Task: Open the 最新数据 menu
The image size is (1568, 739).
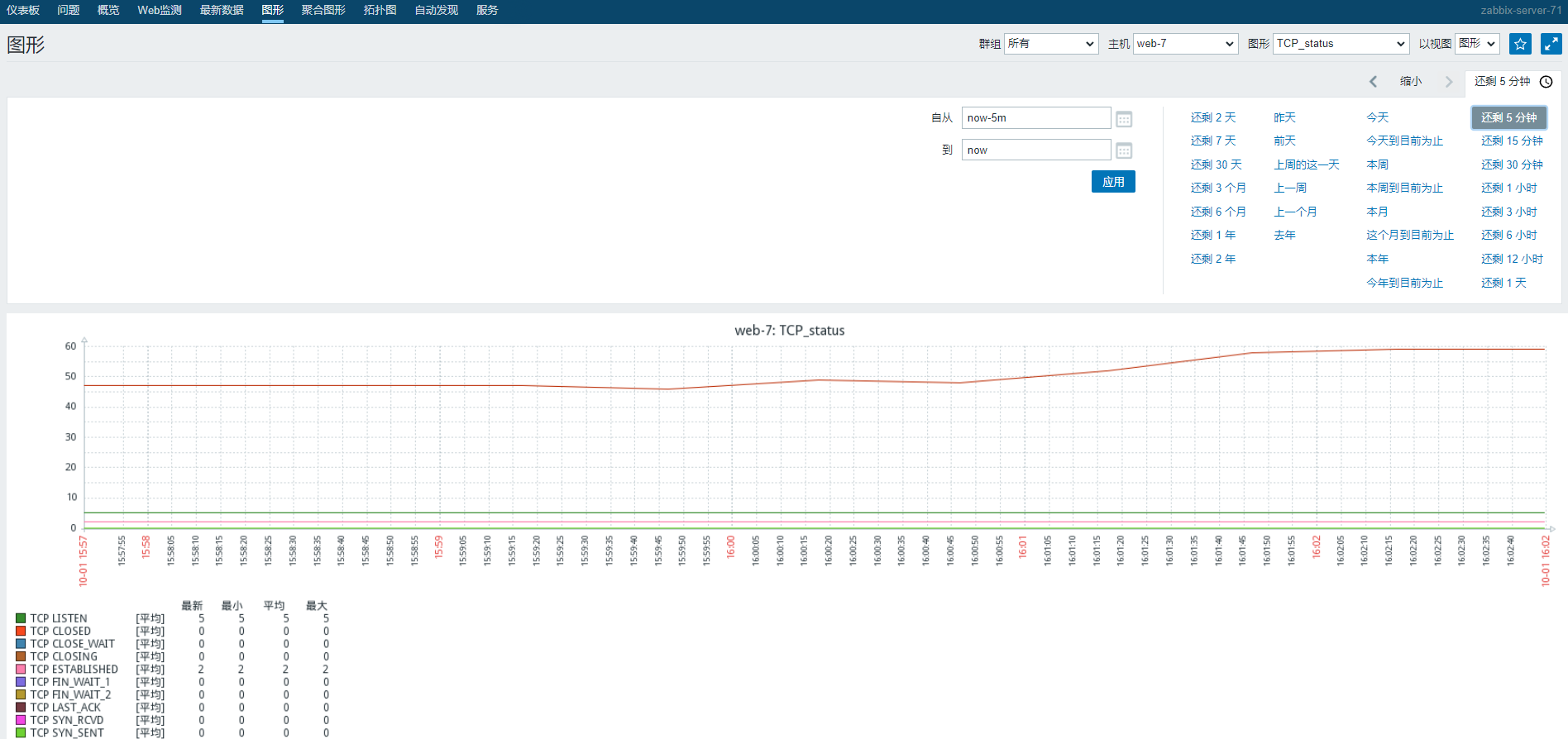Action: pyautogui.click(x=222, y=11)
